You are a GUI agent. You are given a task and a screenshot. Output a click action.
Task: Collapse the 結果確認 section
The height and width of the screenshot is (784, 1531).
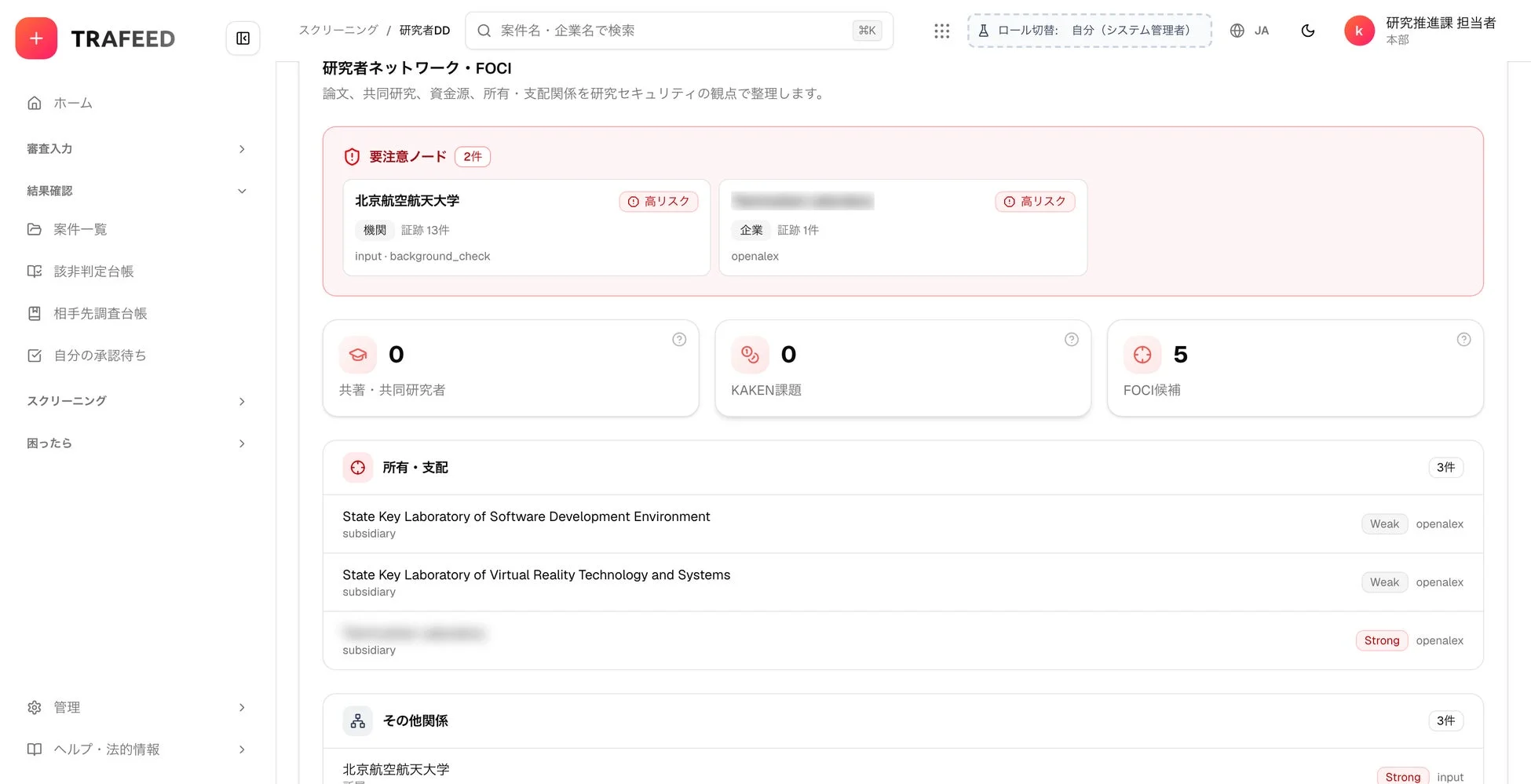[137, 191]
